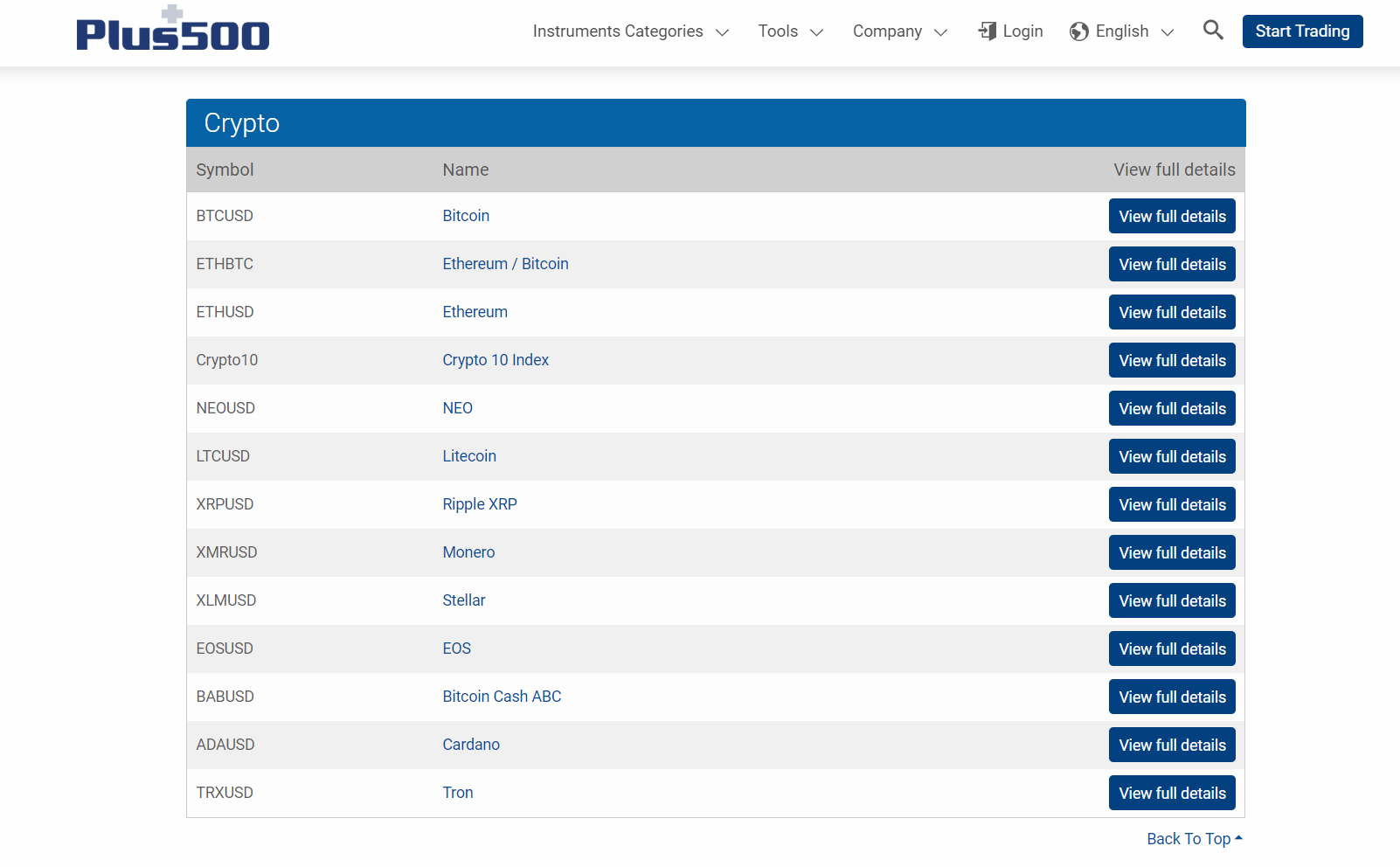Image resolution: width=1400 pixels, height=867 pixels.
Task: Open the English language selector
Action: point(1122,31)
